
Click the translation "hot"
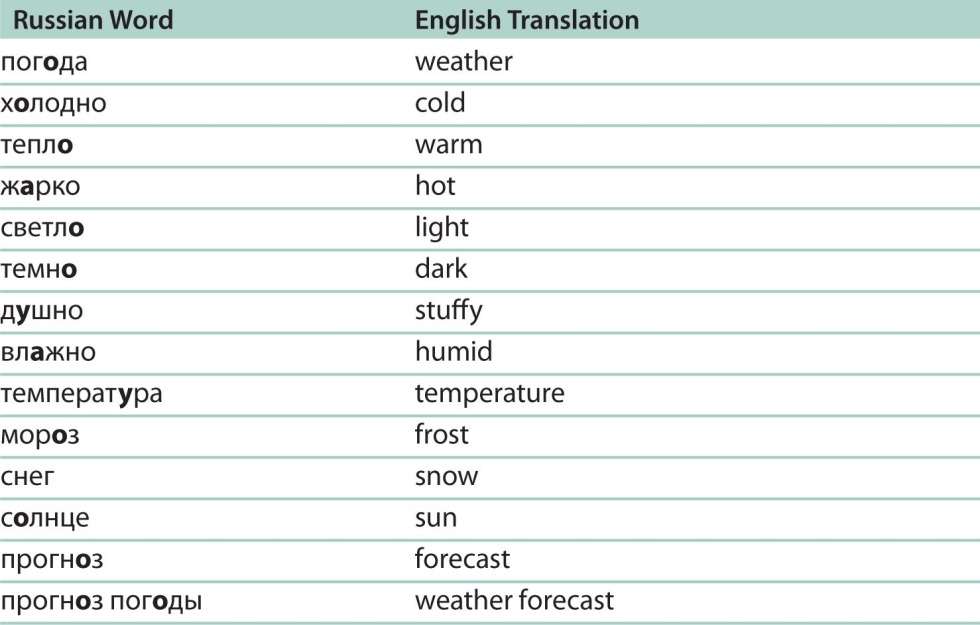click(435, 186)
